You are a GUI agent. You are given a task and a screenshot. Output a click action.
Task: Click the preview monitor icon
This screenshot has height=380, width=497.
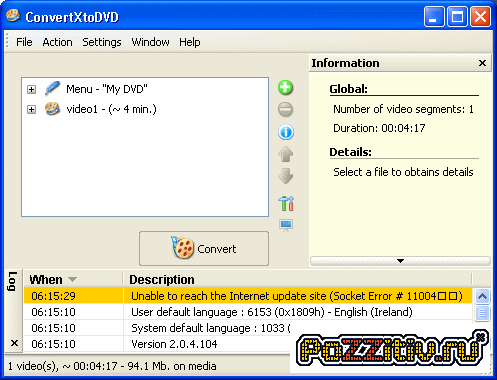pyautogui.click(x=286, y=225)
